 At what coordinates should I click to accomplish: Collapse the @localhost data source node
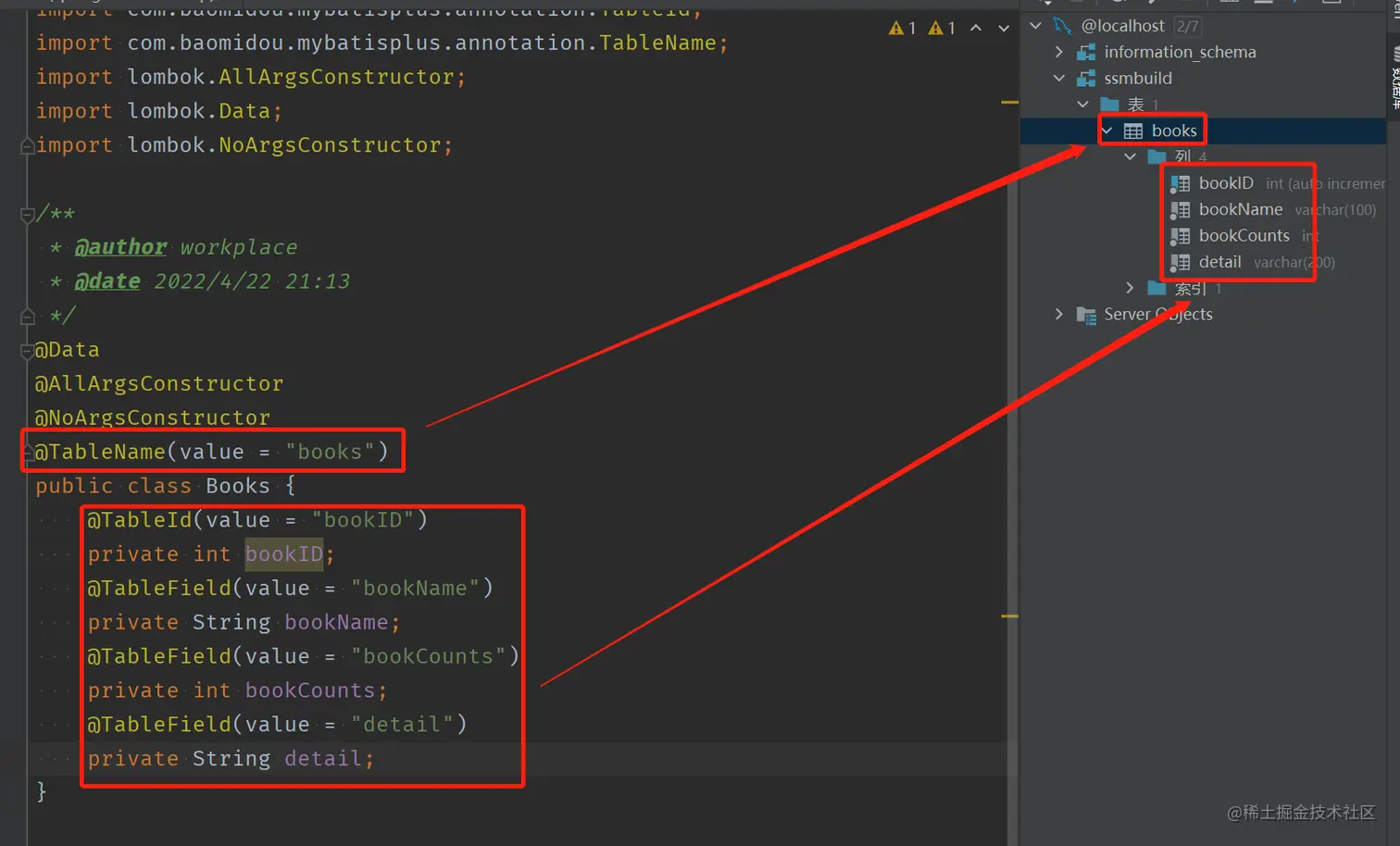coord(1036,25)
